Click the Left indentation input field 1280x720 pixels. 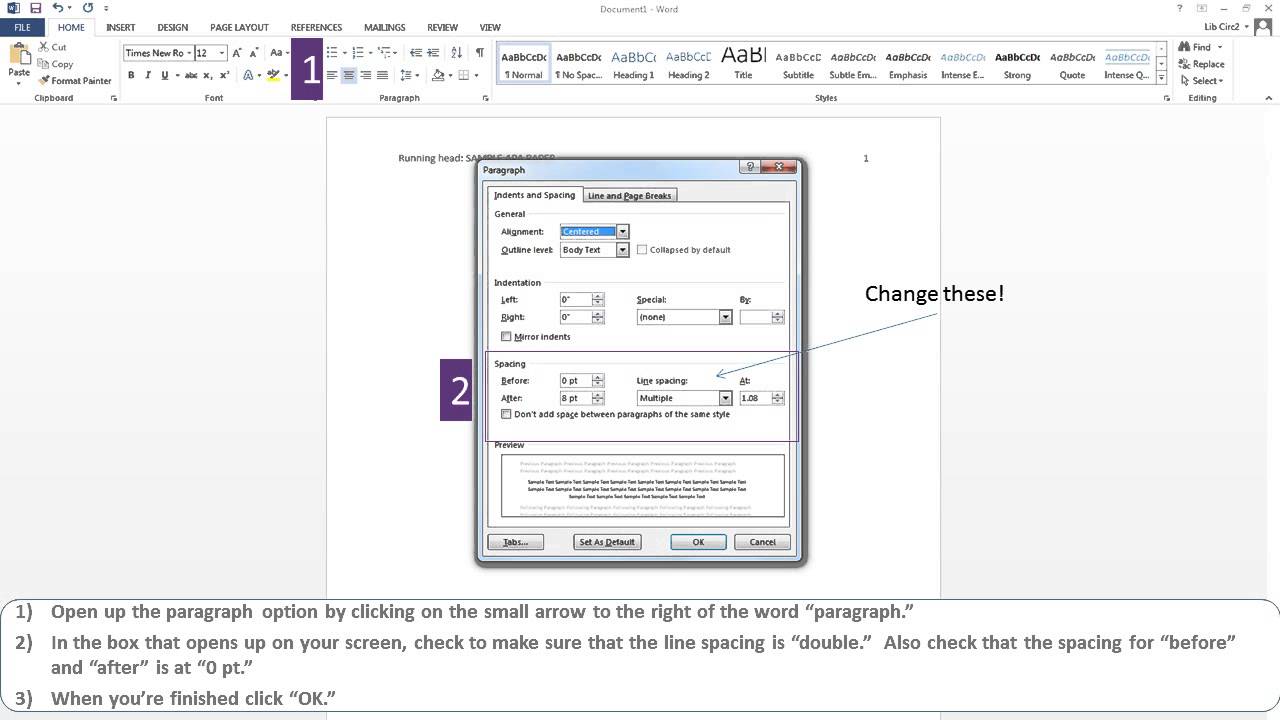[576, 300]
